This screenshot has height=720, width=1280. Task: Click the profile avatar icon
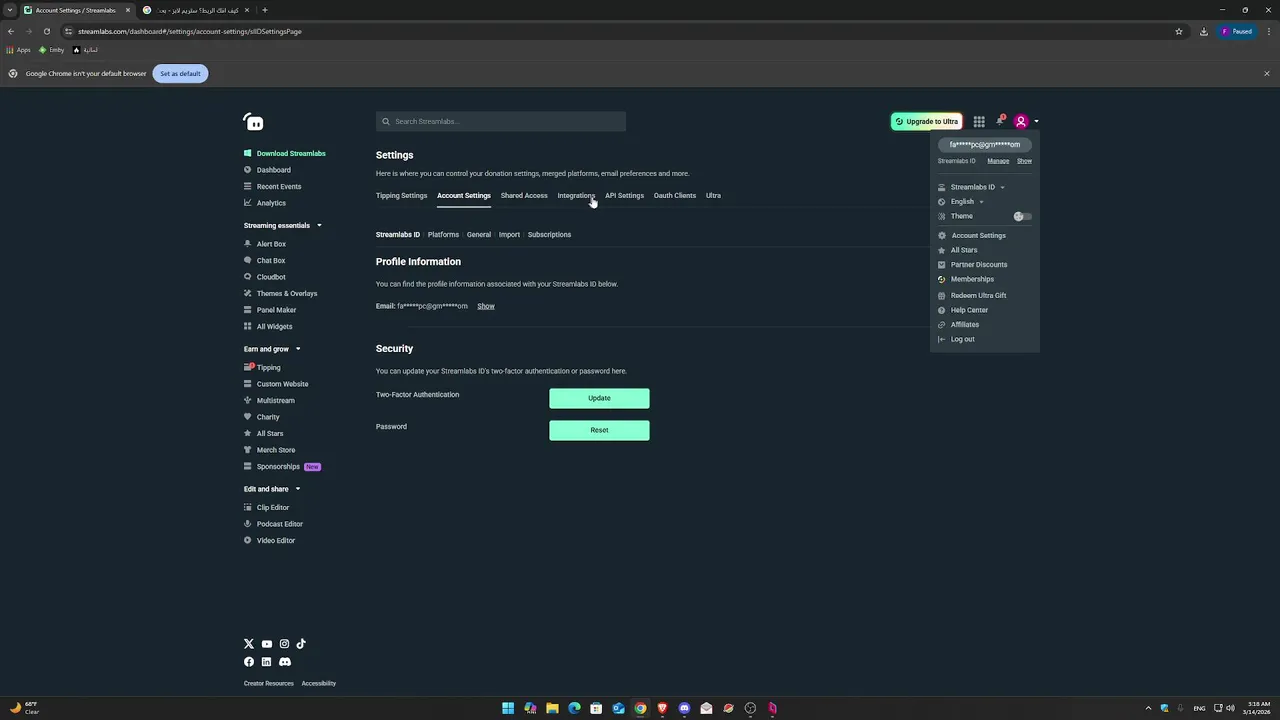pos(1021,122)
